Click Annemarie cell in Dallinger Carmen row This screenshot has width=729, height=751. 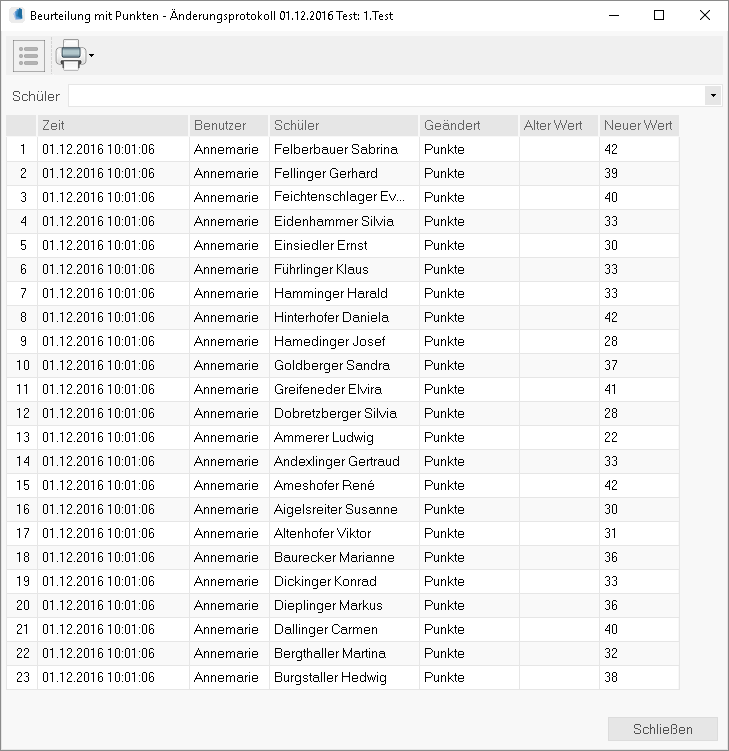(x=229, y=628)
